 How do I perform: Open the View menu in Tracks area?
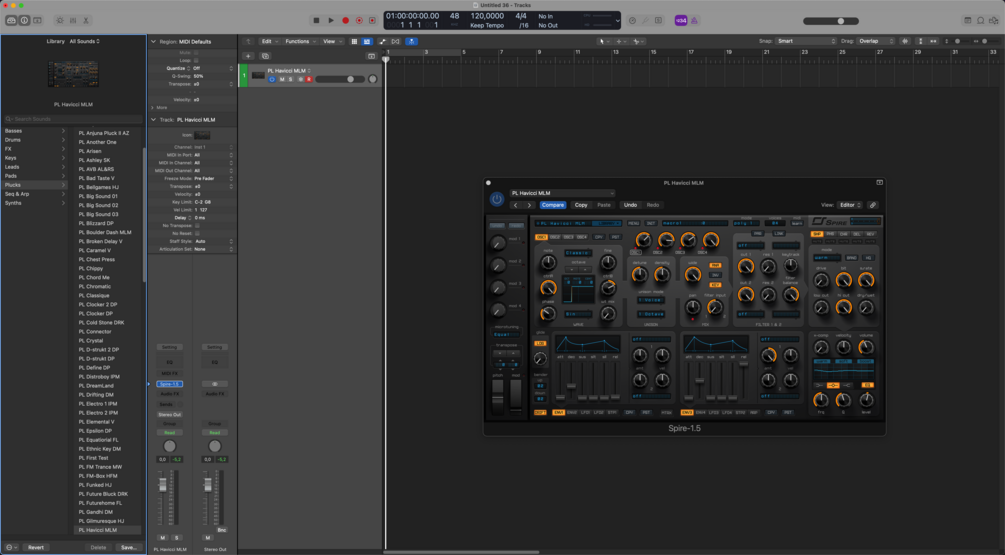(331, 41)
